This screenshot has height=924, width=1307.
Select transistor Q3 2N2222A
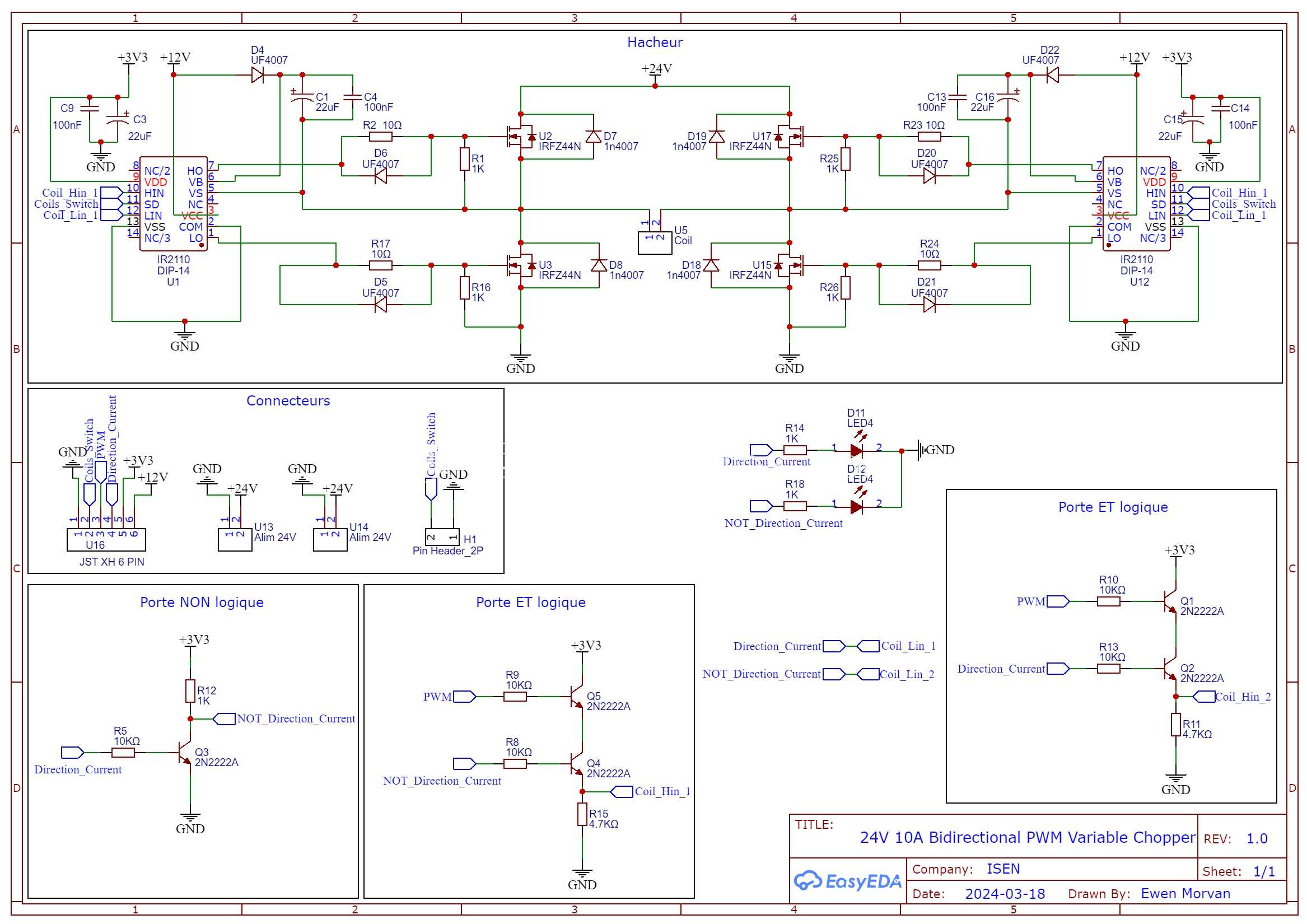click(184, 752)
